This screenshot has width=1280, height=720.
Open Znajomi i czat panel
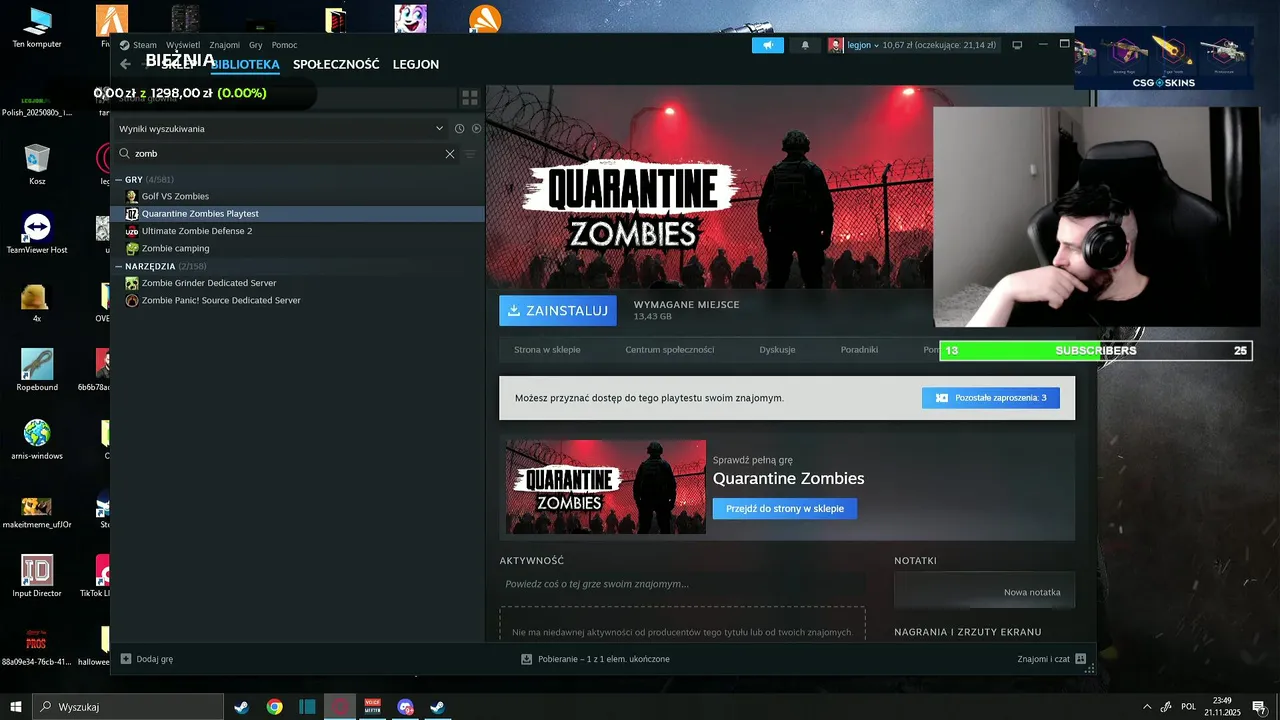click(1052, 659)
